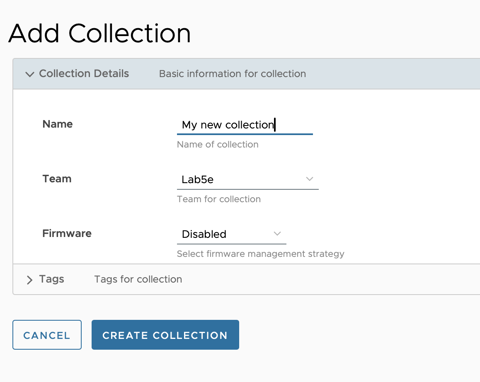Click the Collection Details header label
Image resolution: width=480 pixels, height=382 pixels.
tap(84, 73)
